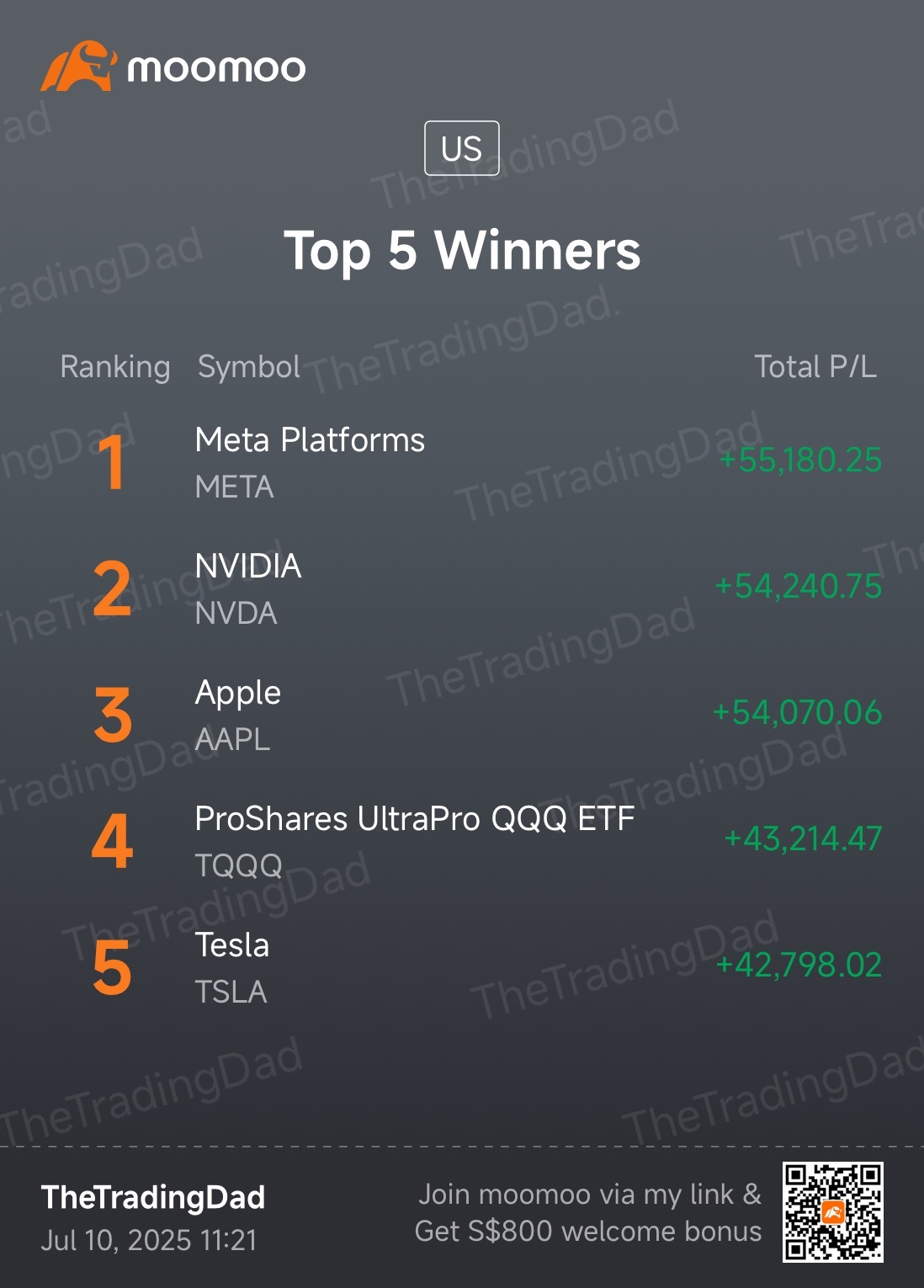This screenshot has width=924, height=1288.
Task: Click the orange rank 4 numeral
Action: [112, 841]
